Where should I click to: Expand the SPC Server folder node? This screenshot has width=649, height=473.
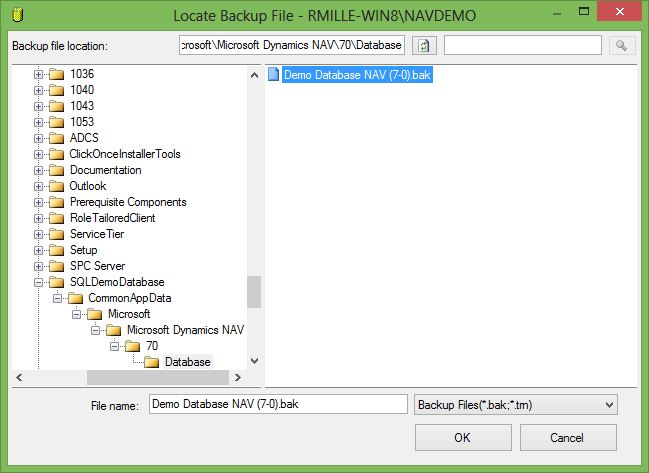pos(38,267)
